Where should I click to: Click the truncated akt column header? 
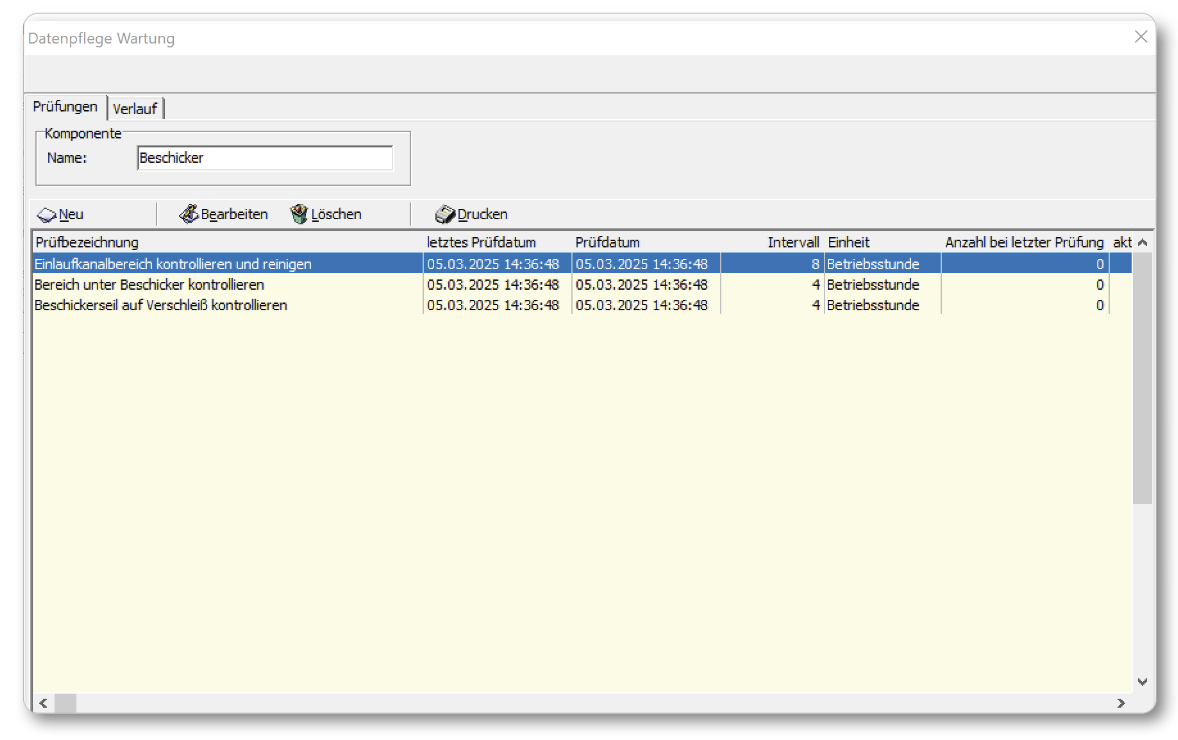click(x=1122, y=243)
